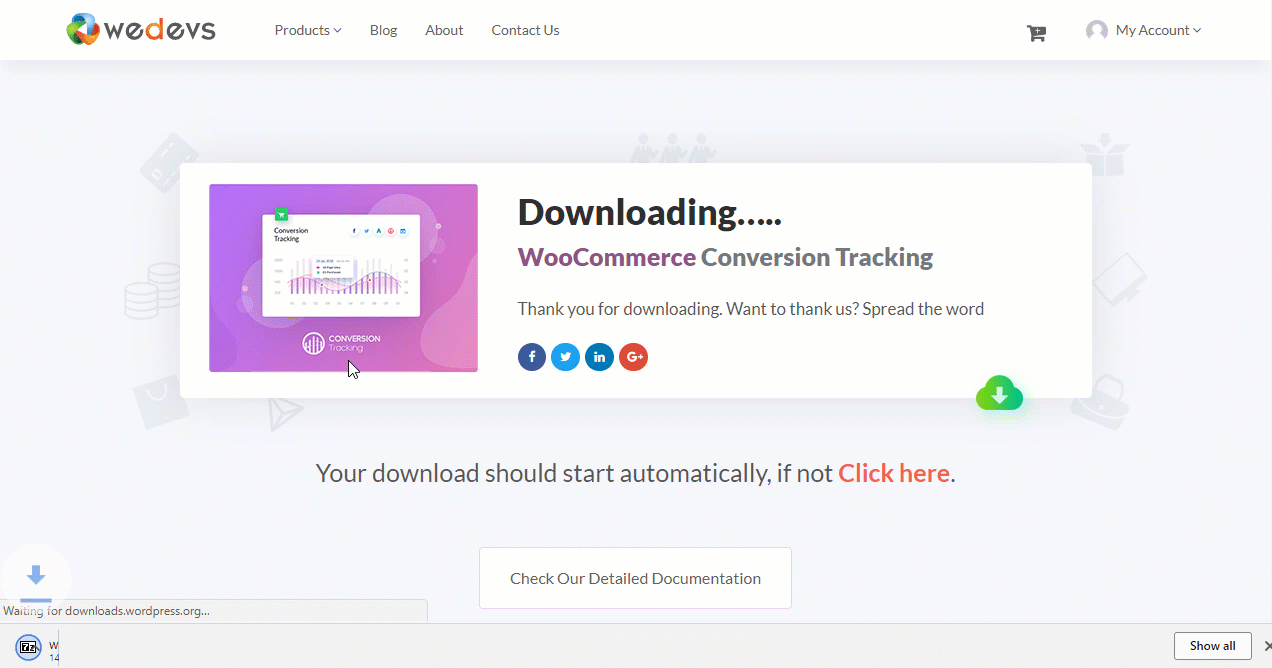Open the Blog page

[383, 30]
